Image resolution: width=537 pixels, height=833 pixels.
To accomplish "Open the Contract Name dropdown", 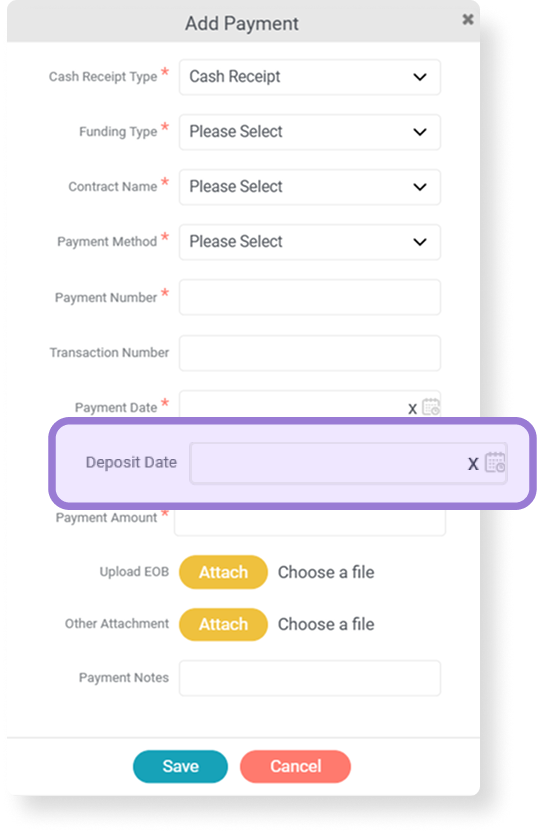I will [x=310, y=187].
